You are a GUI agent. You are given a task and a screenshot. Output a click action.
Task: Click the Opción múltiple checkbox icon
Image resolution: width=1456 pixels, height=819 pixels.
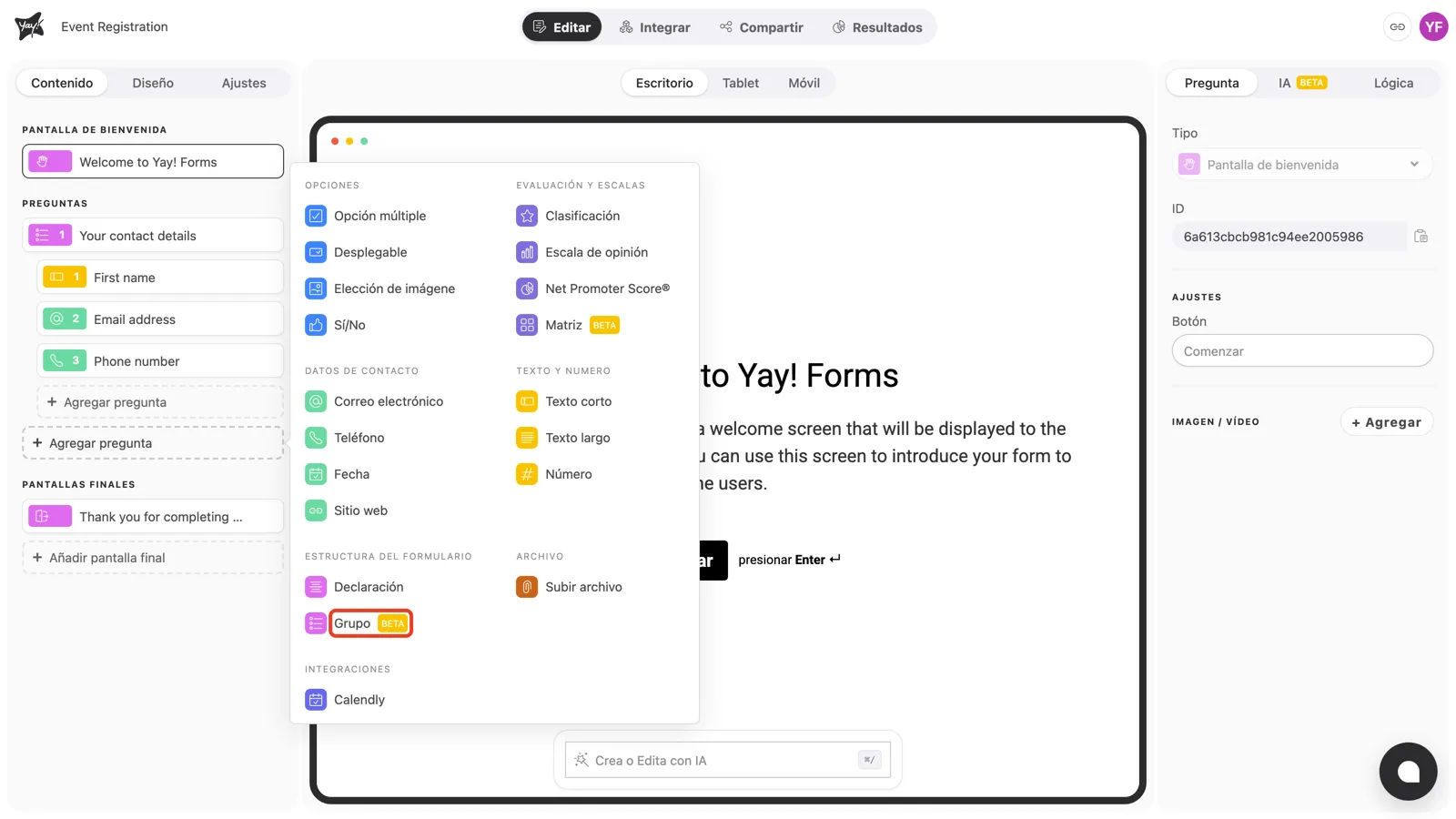[316, 216]
